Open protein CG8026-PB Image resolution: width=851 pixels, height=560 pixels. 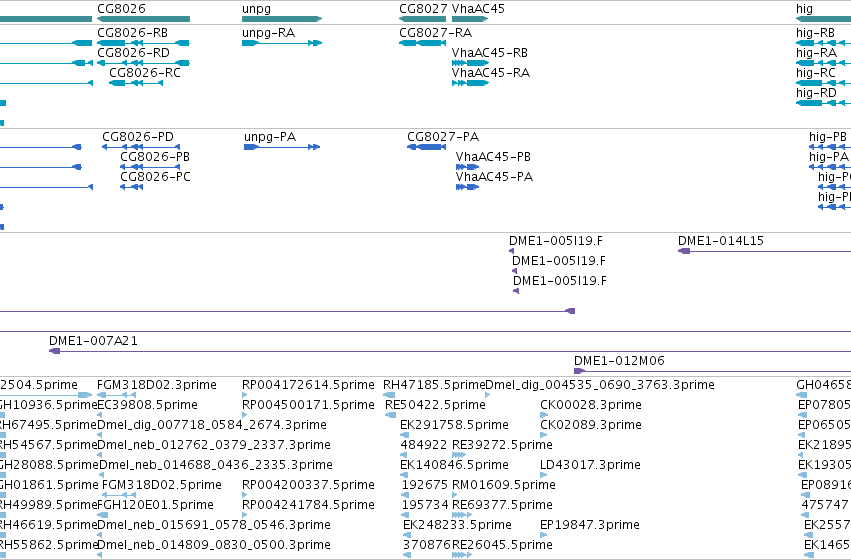(x=155, y=157)
